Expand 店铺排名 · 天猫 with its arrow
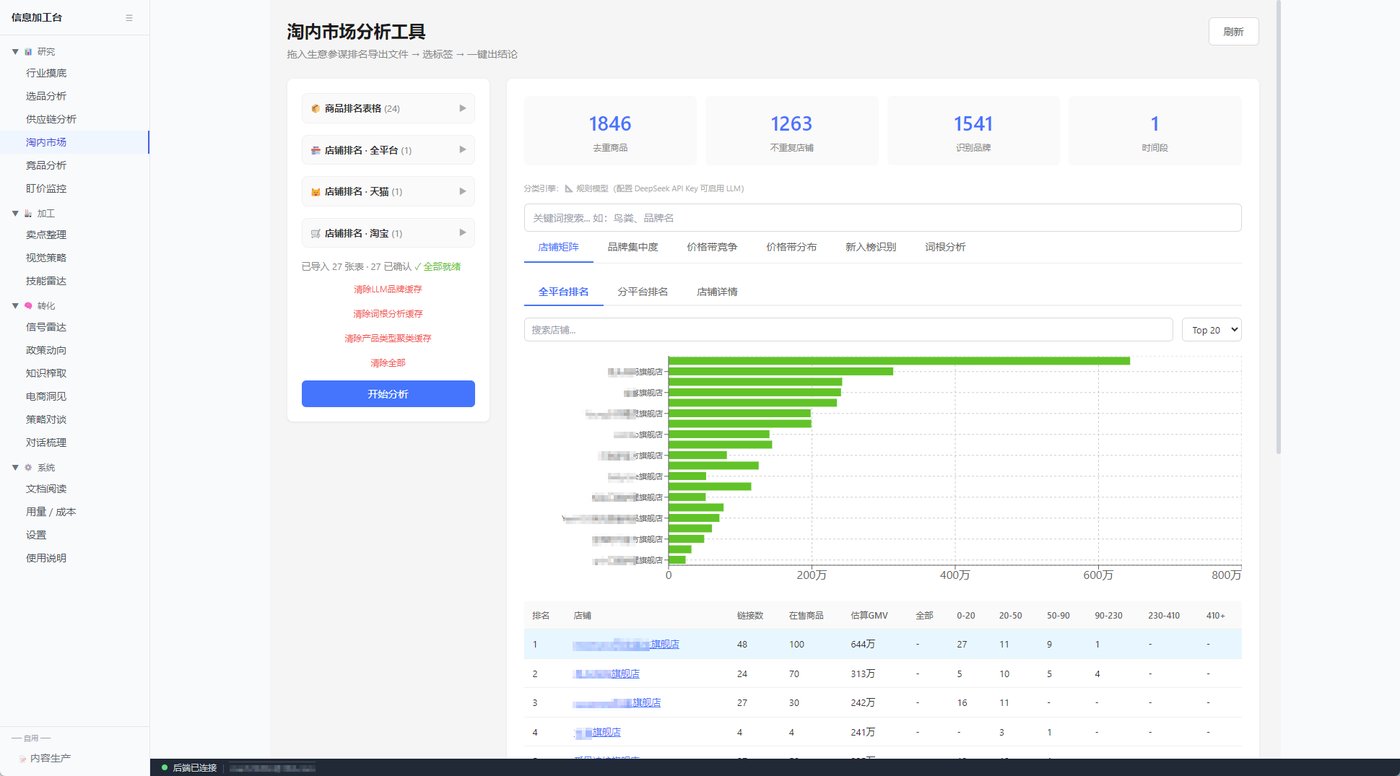 tap(462, 191)
